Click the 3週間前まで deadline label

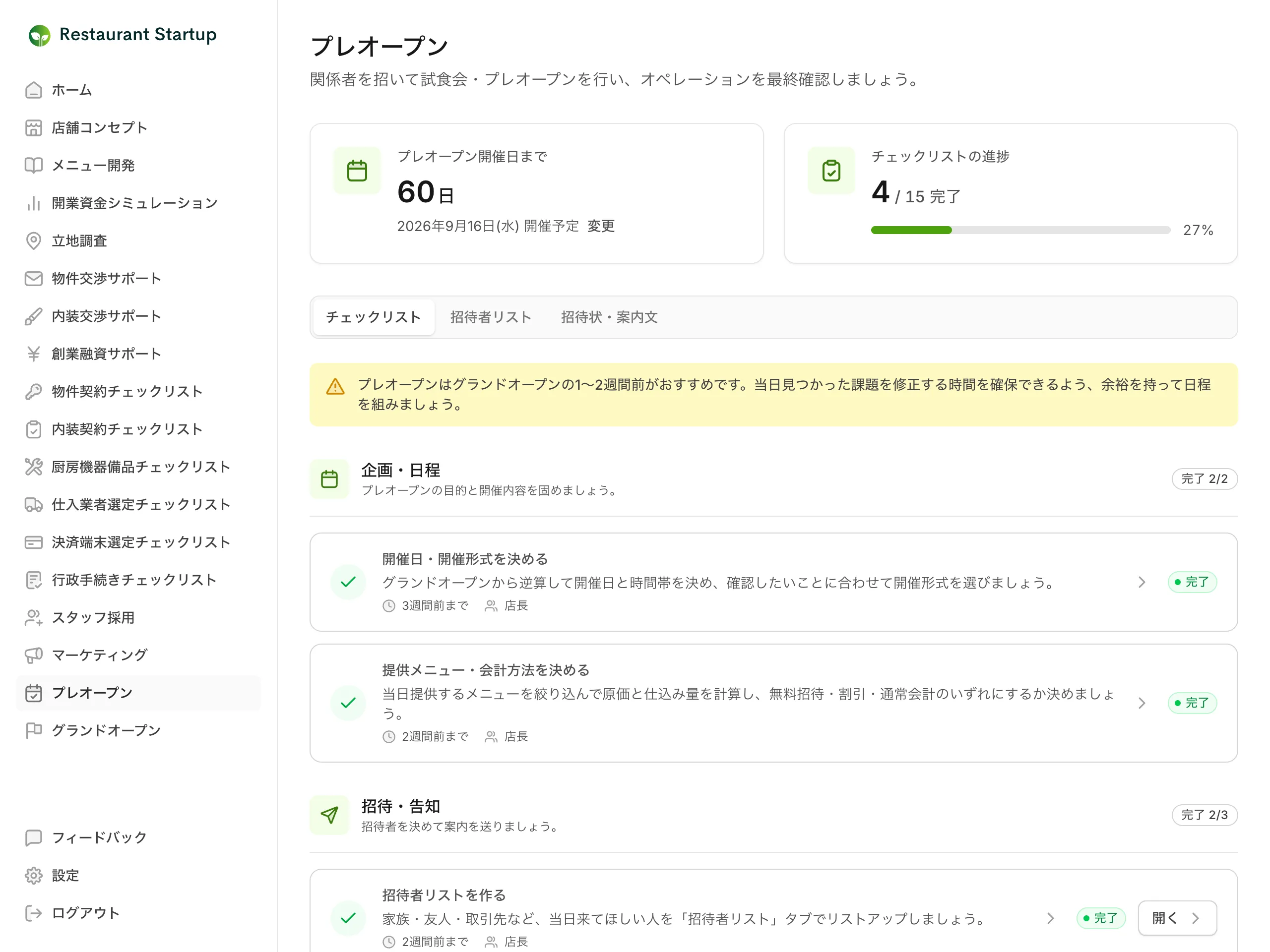[x=435, y=606]
